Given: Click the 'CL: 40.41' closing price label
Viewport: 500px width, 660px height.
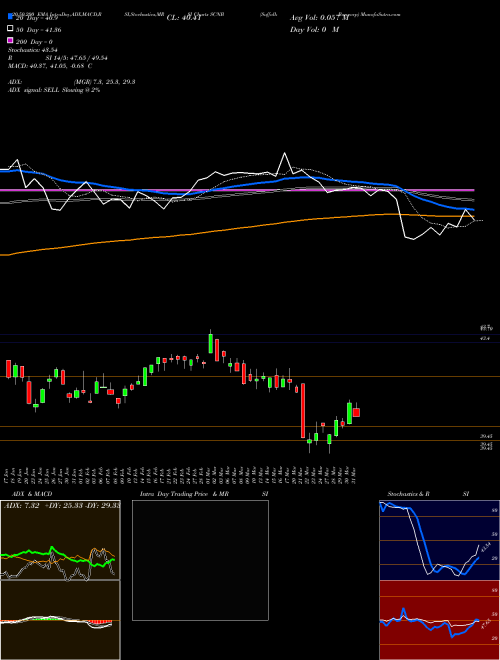Looking at the screenshot, I should pyautogui.click(x=184, y=18).
